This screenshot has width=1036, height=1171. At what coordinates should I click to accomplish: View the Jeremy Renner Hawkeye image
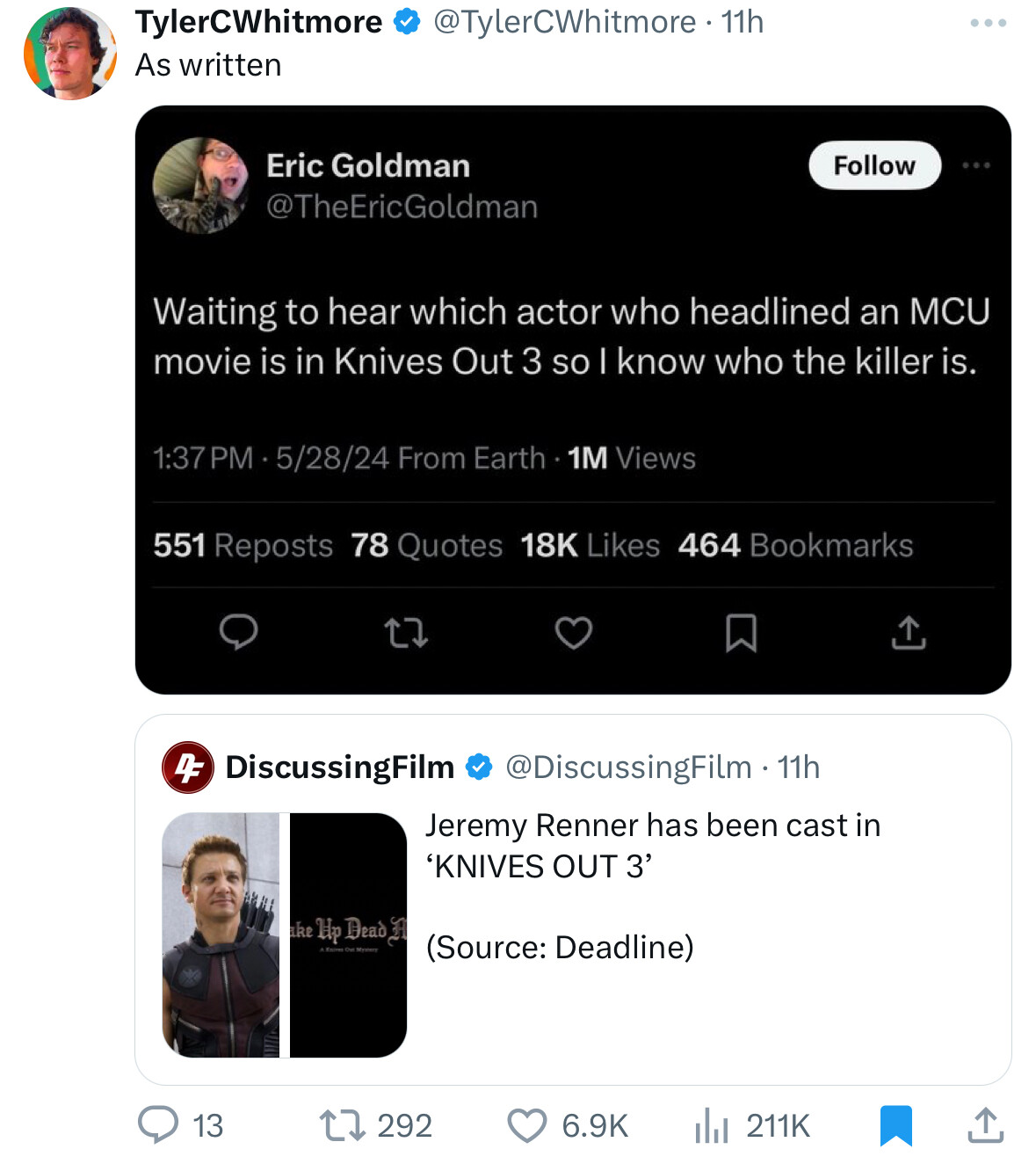[x=221, y=935]
